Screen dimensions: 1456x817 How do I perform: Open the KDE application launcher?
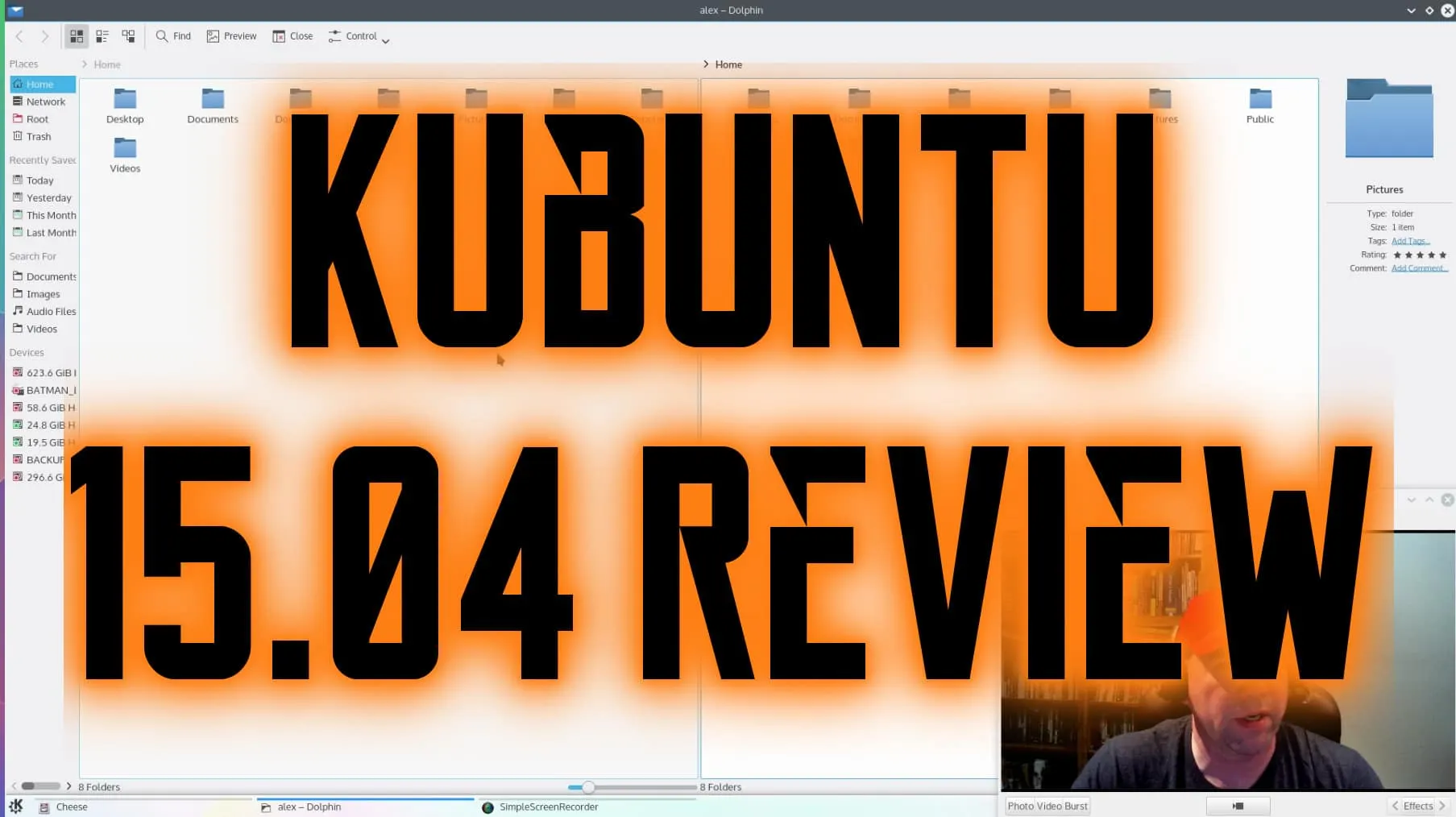click(16, 806)
